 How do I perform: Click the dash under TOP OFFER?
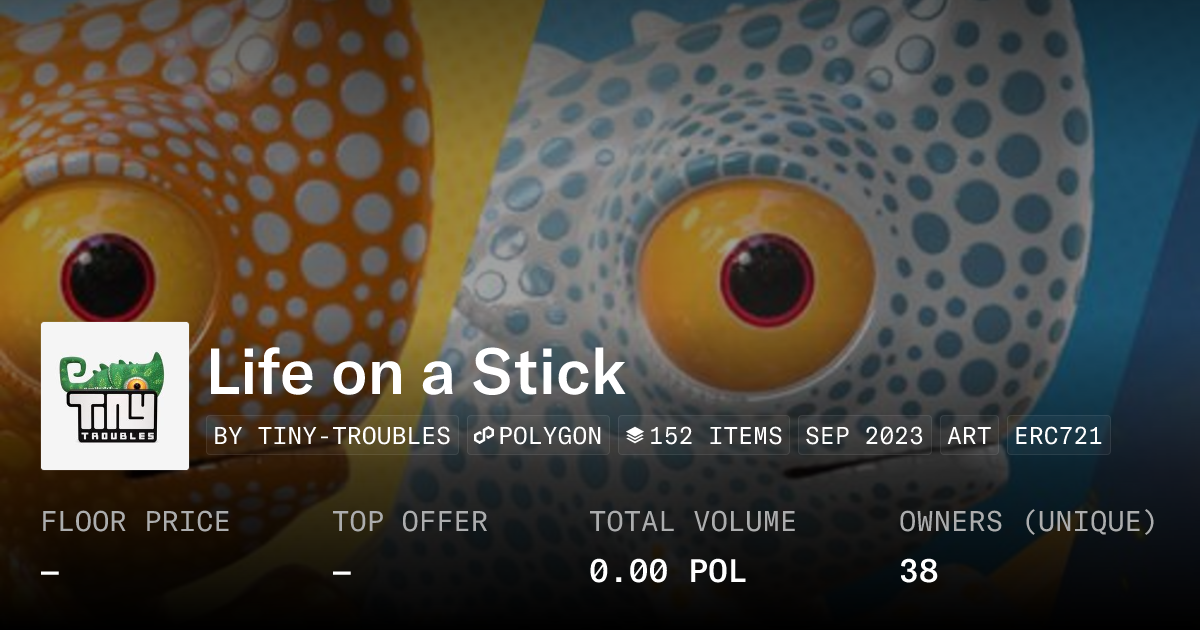click(342, 573)
